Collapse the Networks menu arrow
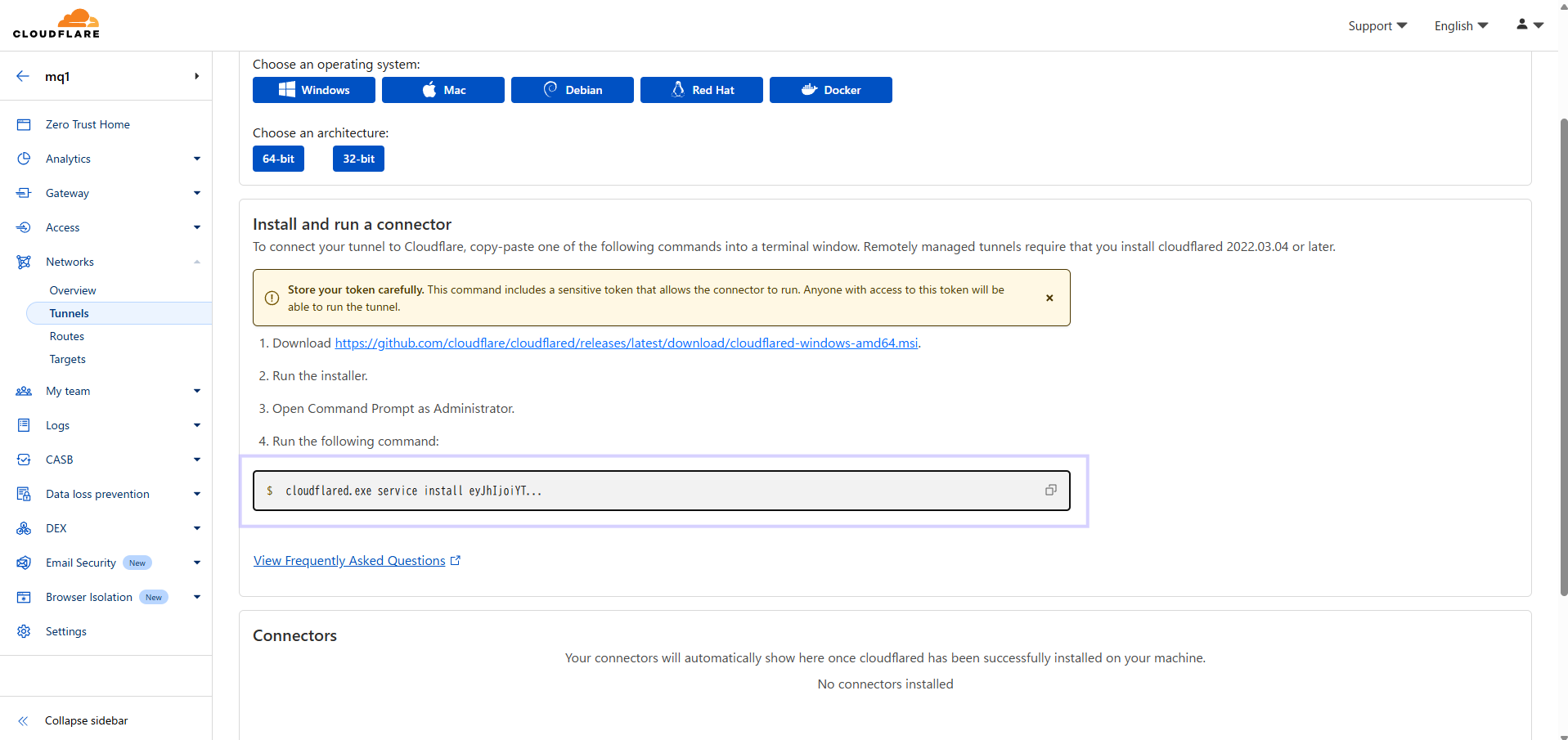 197,262
